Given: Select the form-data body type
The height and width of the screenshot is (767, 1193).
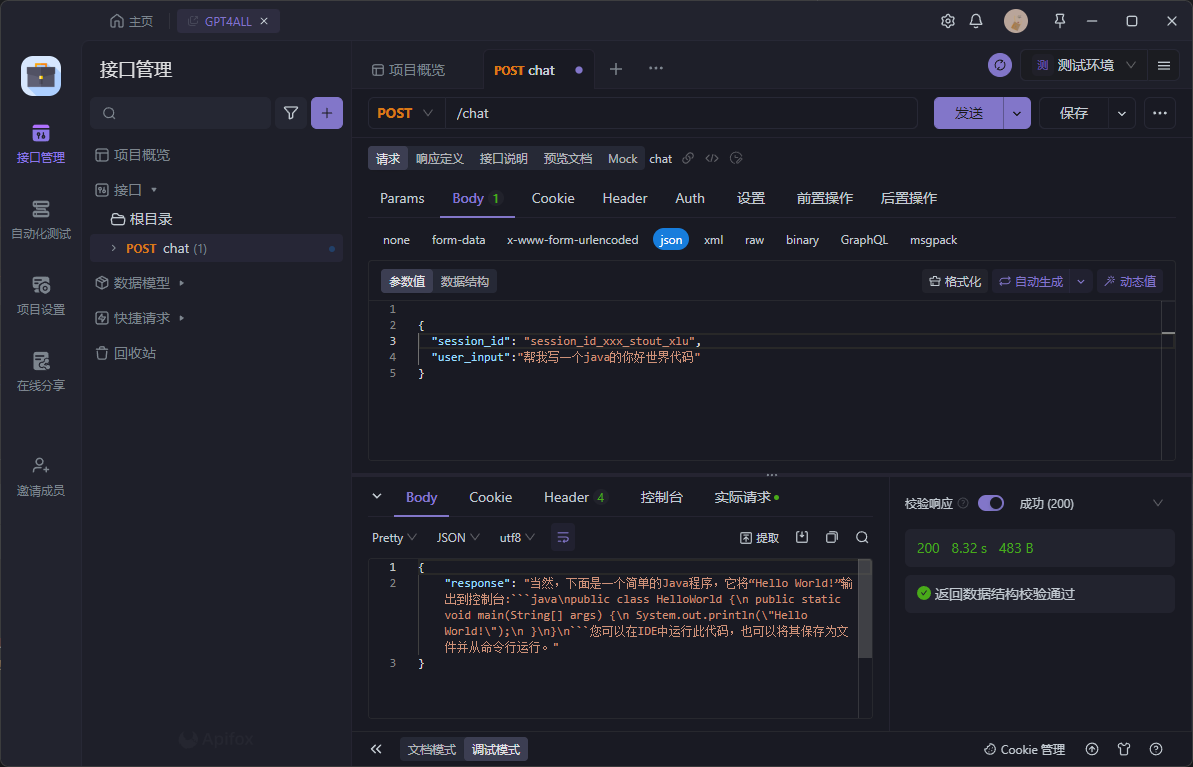Looking at the screenshot, I should [458, 240].
